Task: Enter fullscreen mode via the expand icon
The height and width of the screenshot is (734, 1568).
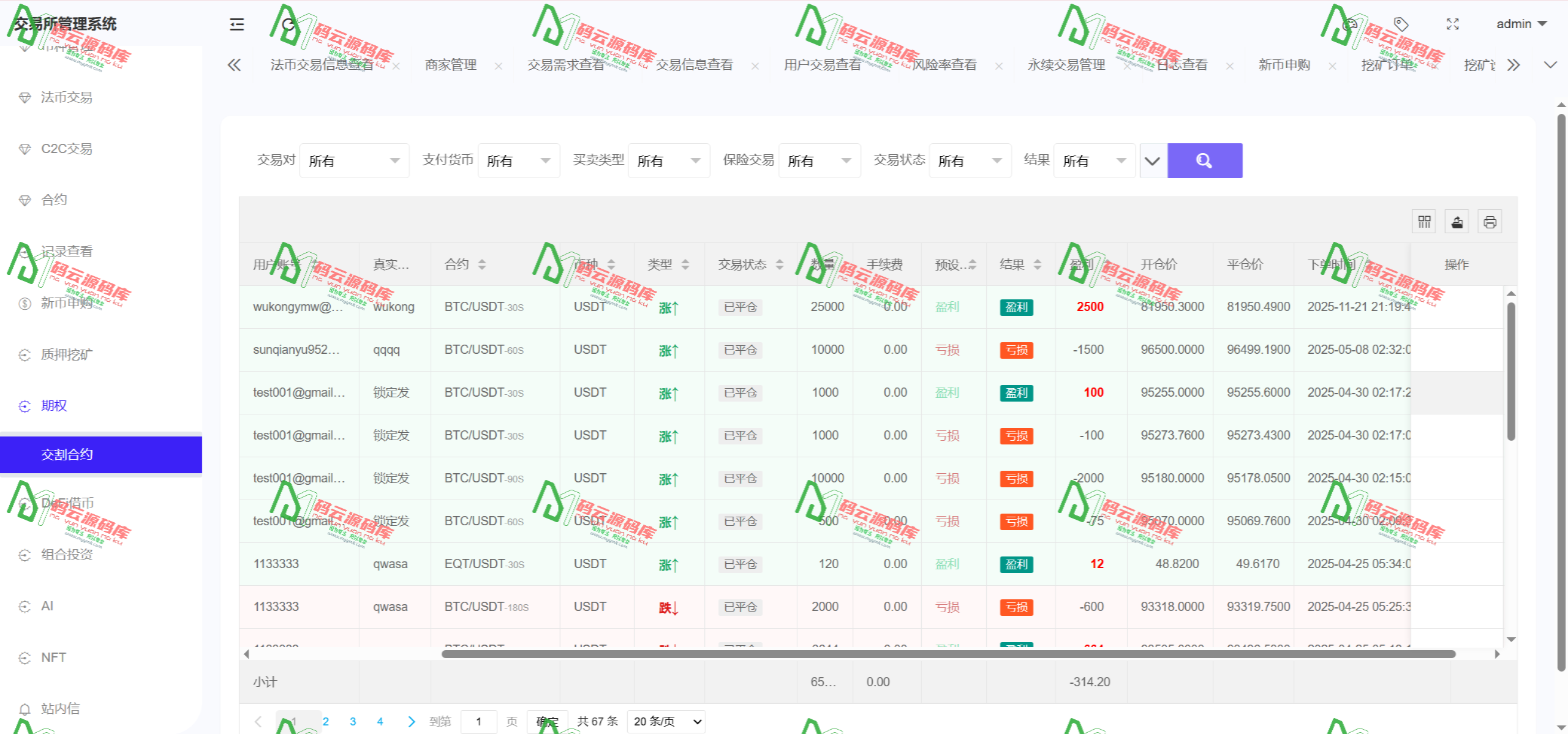Action: pos(1453,24)
